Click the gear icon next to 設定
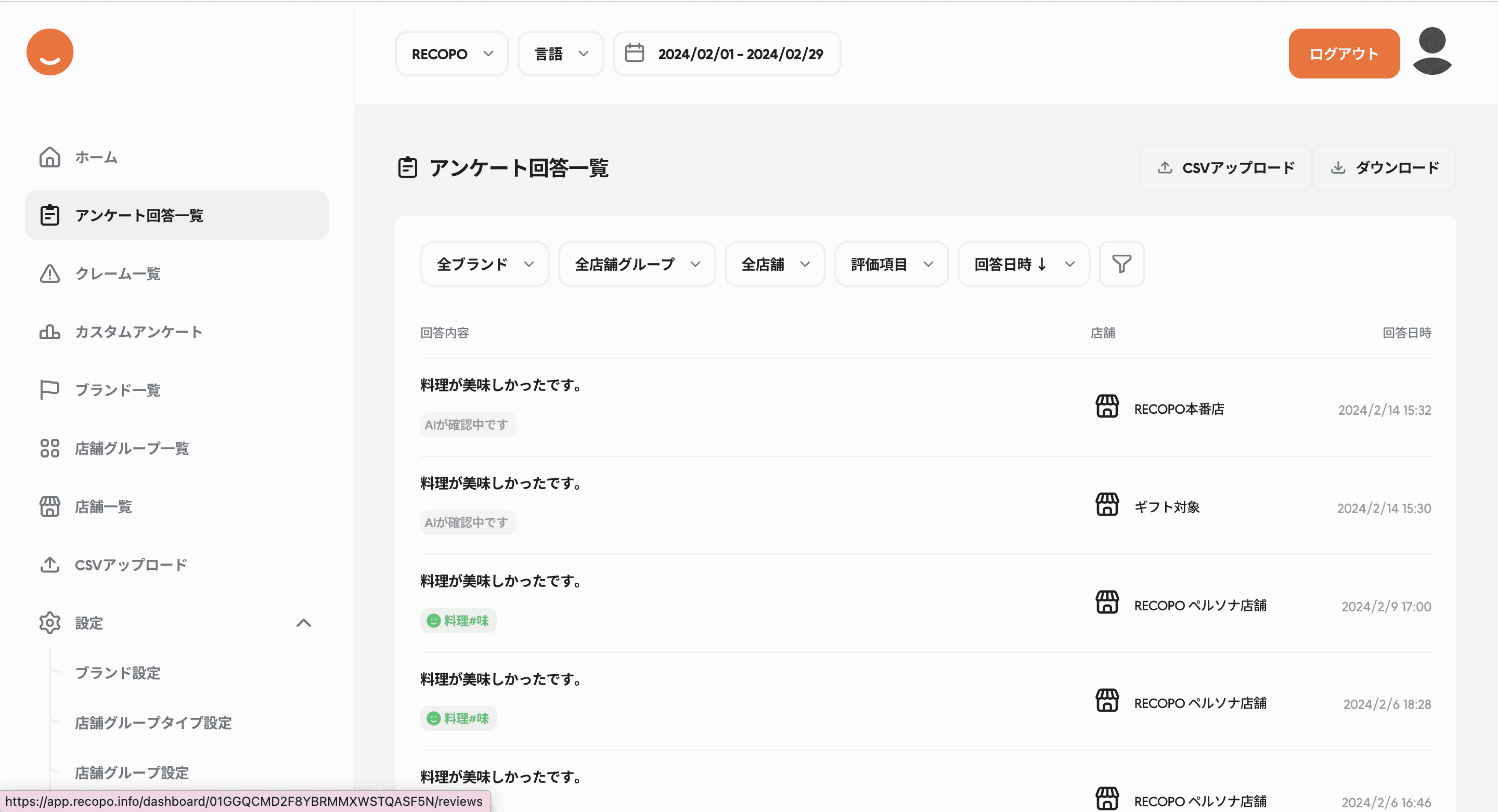The height and width of the screenshot is (812, 1498). pyautogui.click(x=50, y=622)
